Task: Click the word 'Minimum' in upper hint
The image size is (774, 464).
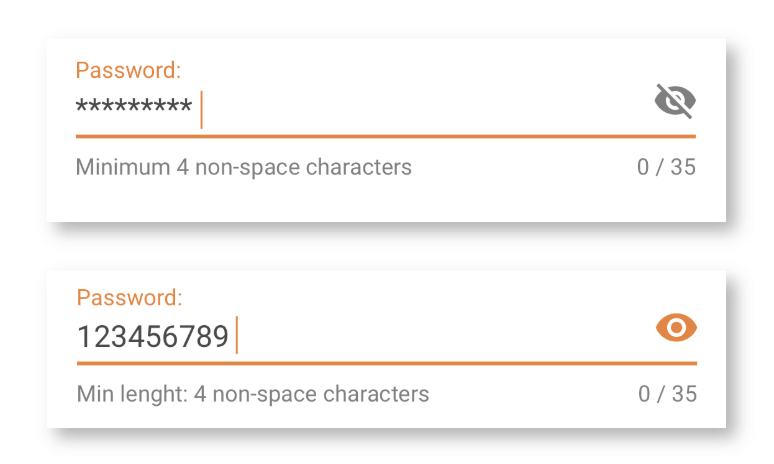Action: 123,167
